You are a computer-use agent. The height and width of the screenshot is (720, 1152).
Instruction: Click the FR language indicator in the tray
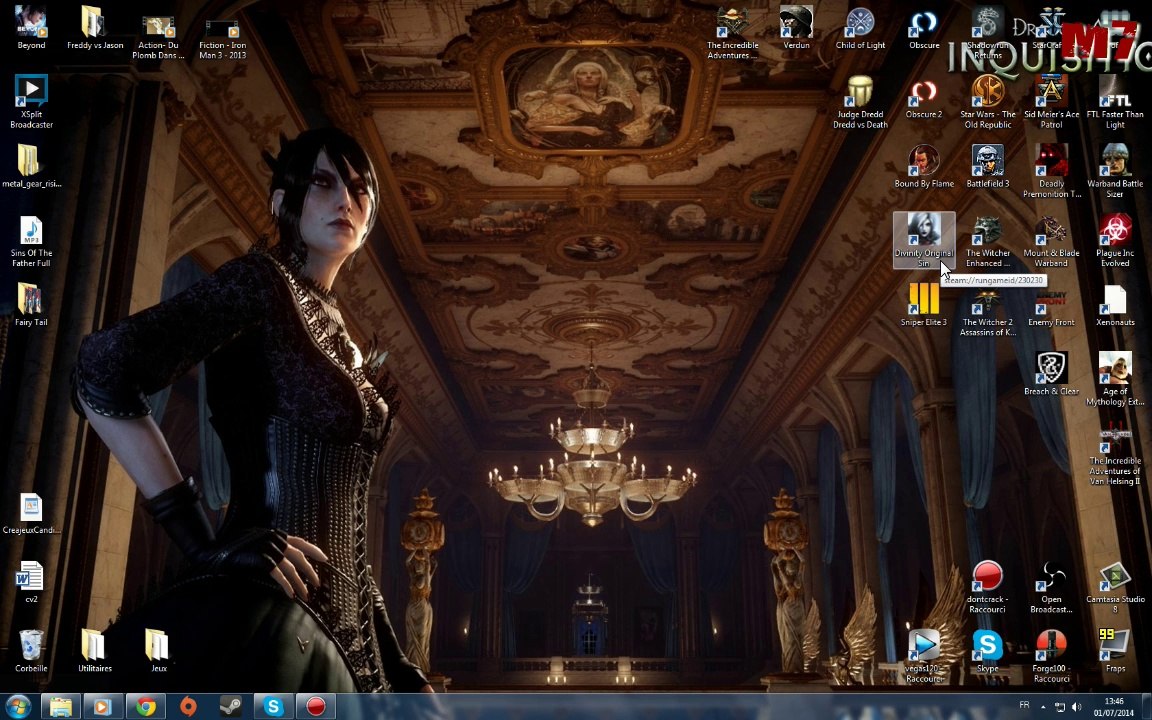click(1024, 705)
